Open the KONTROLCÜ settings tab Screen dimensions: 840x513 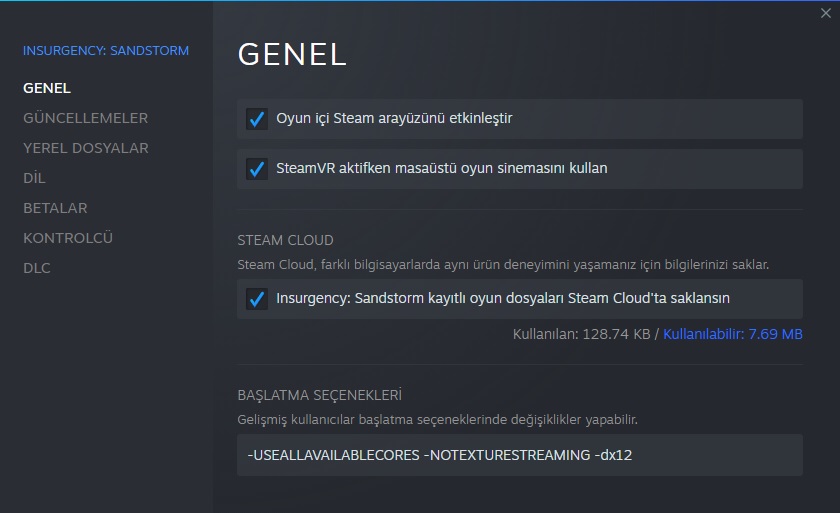pos(68,238)
